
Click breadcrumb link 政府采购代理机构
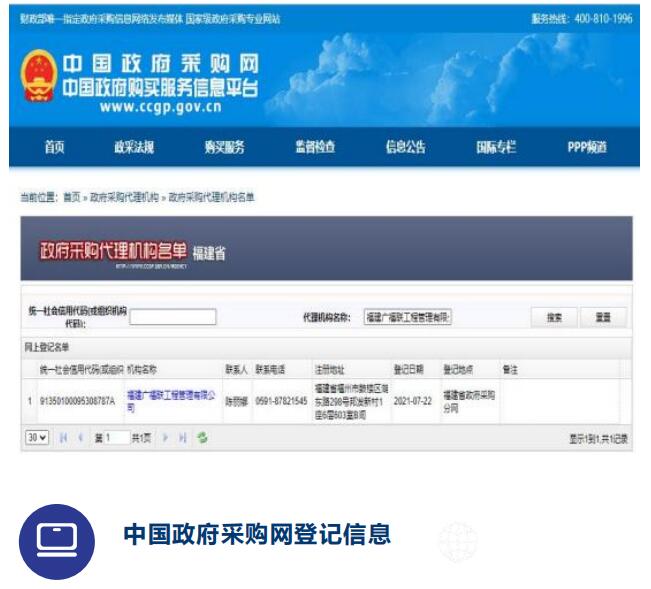(x=125, y=197)
